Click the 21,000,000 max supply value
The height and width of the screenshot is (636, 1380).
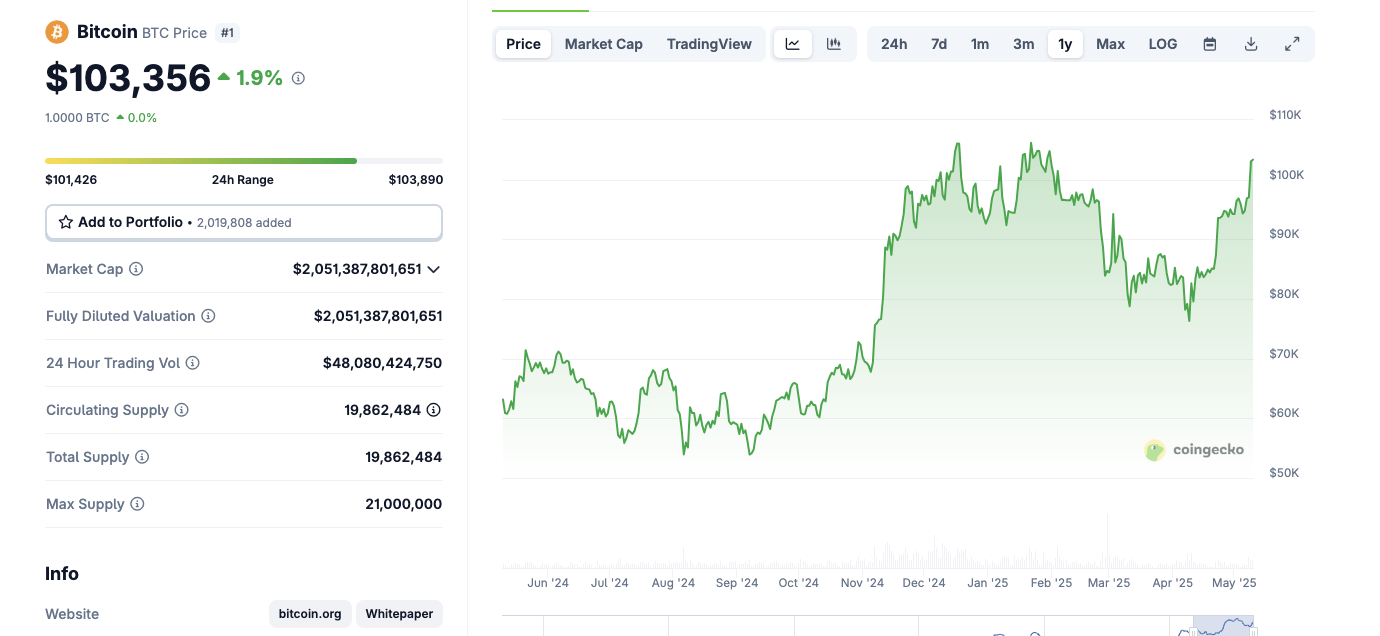[x=404, y=504]
